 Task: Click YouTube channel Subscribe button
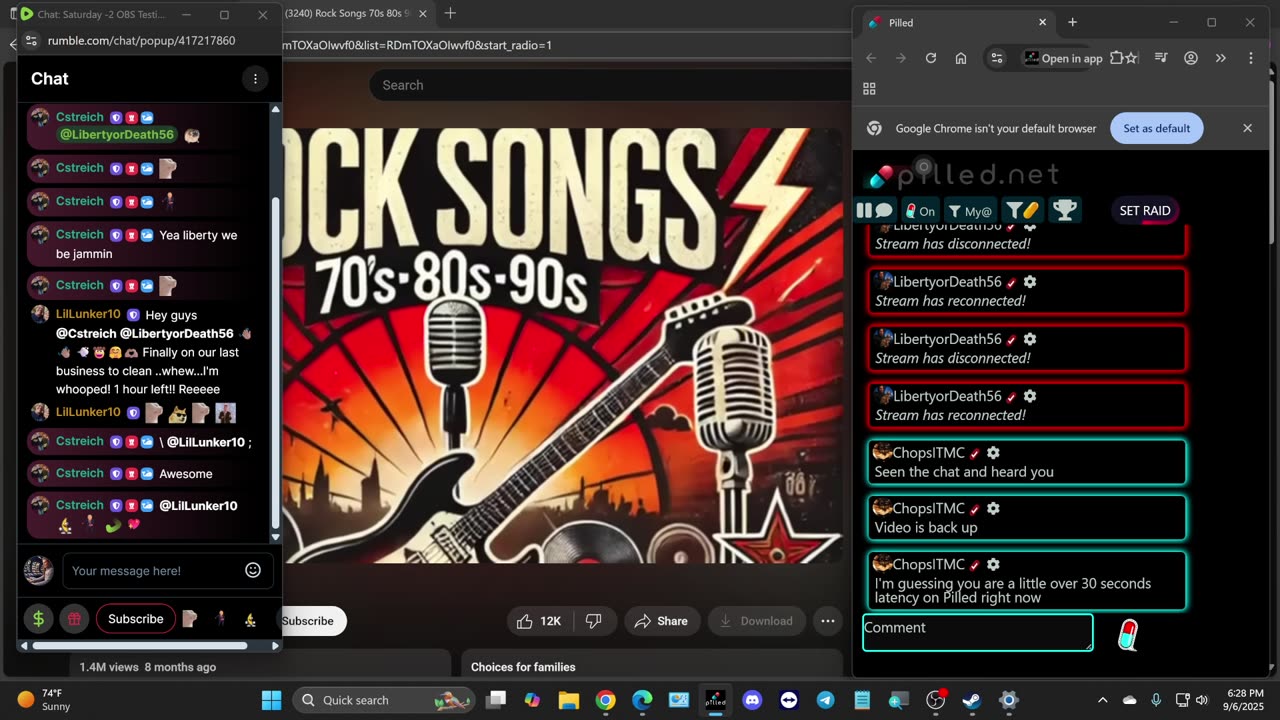pos(312,621)
